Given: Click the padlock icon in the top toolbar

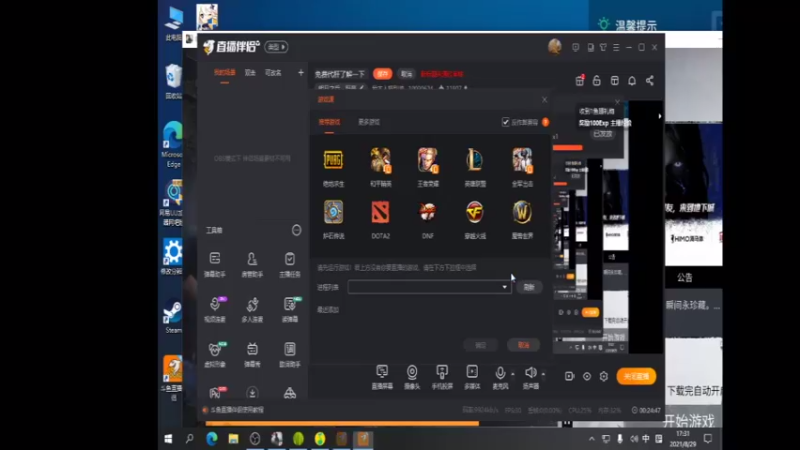Looking at the screenshot, I should (596, 81).
